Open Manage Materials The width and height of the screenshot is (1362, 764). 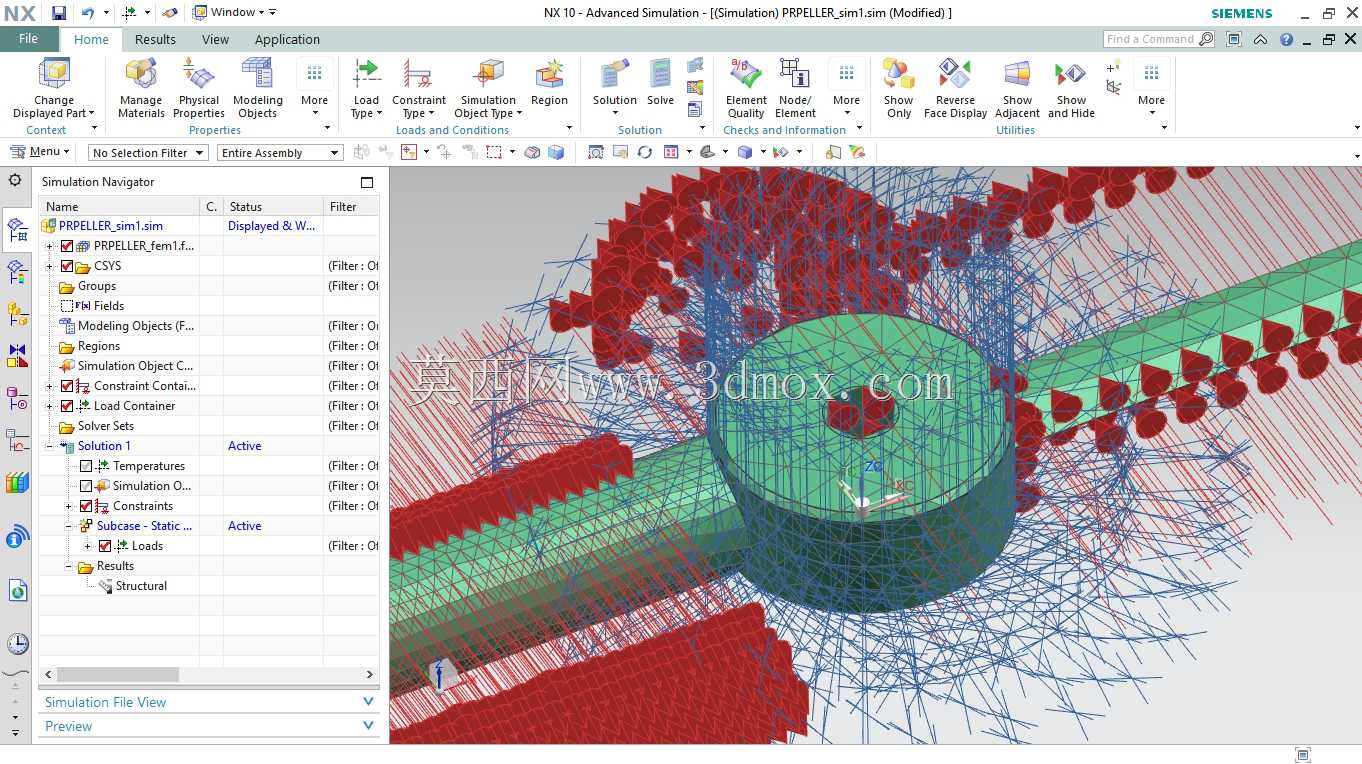141,89
